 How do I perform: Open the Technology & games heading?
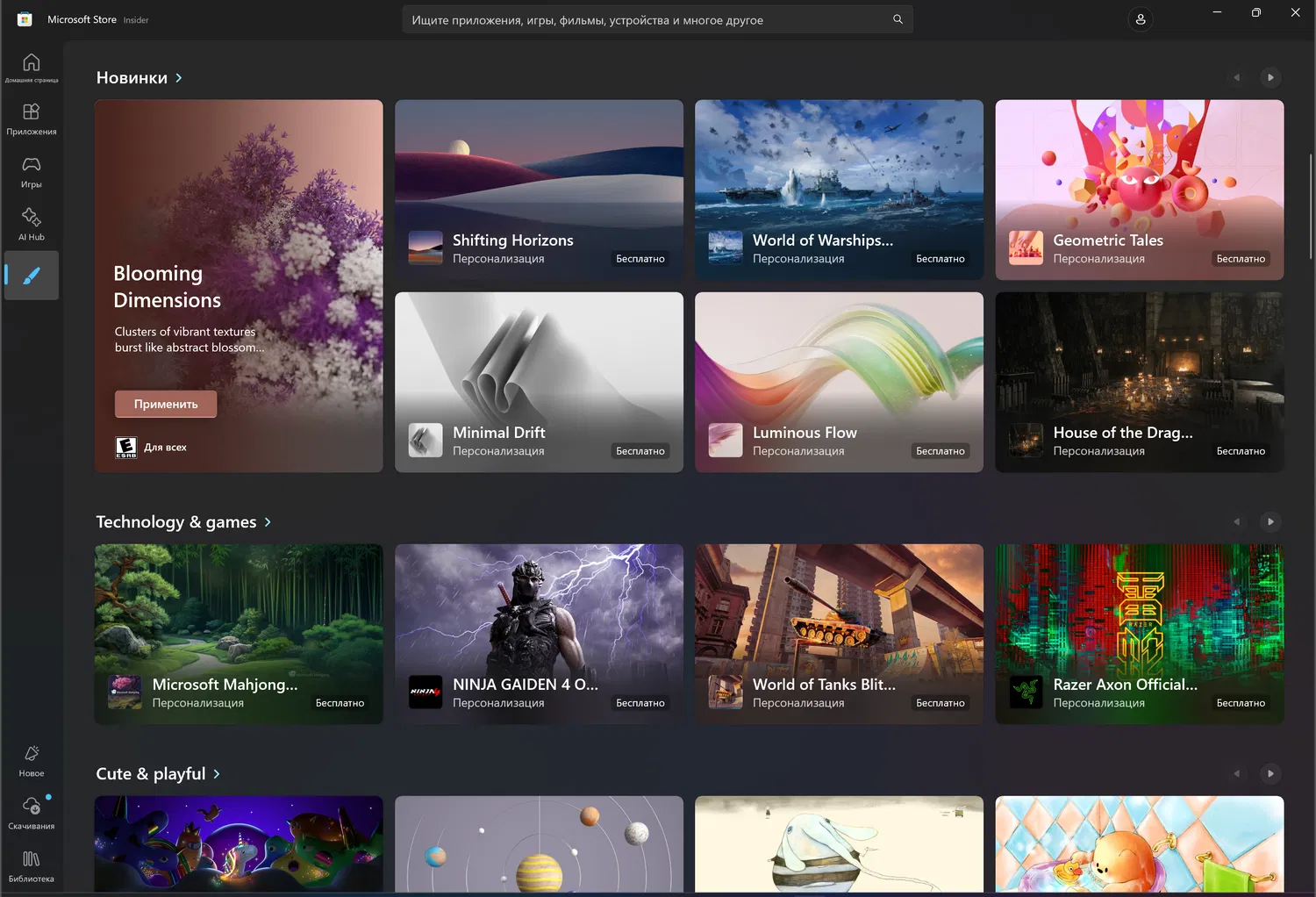point(176,522)
